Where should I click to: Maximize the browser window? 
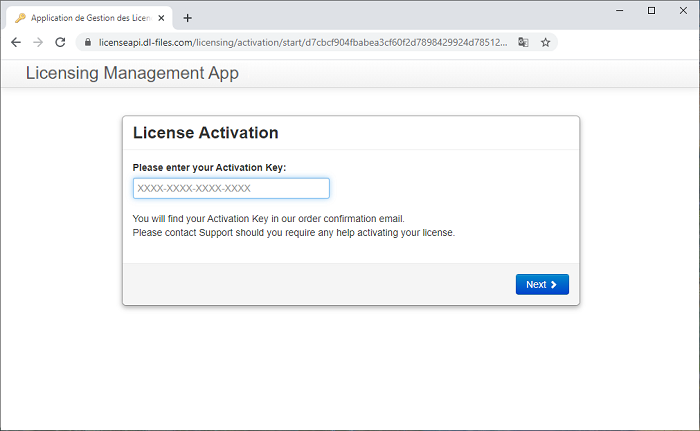coord(651,10)
